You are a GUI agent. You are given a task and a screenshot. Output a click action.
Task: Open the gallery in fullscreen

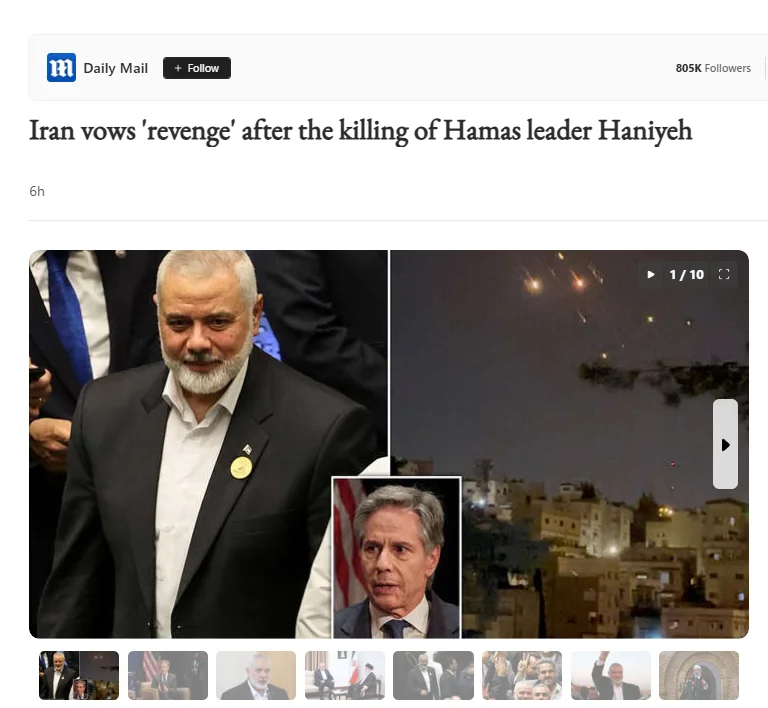pyautogui.click(x=724, y=275)
